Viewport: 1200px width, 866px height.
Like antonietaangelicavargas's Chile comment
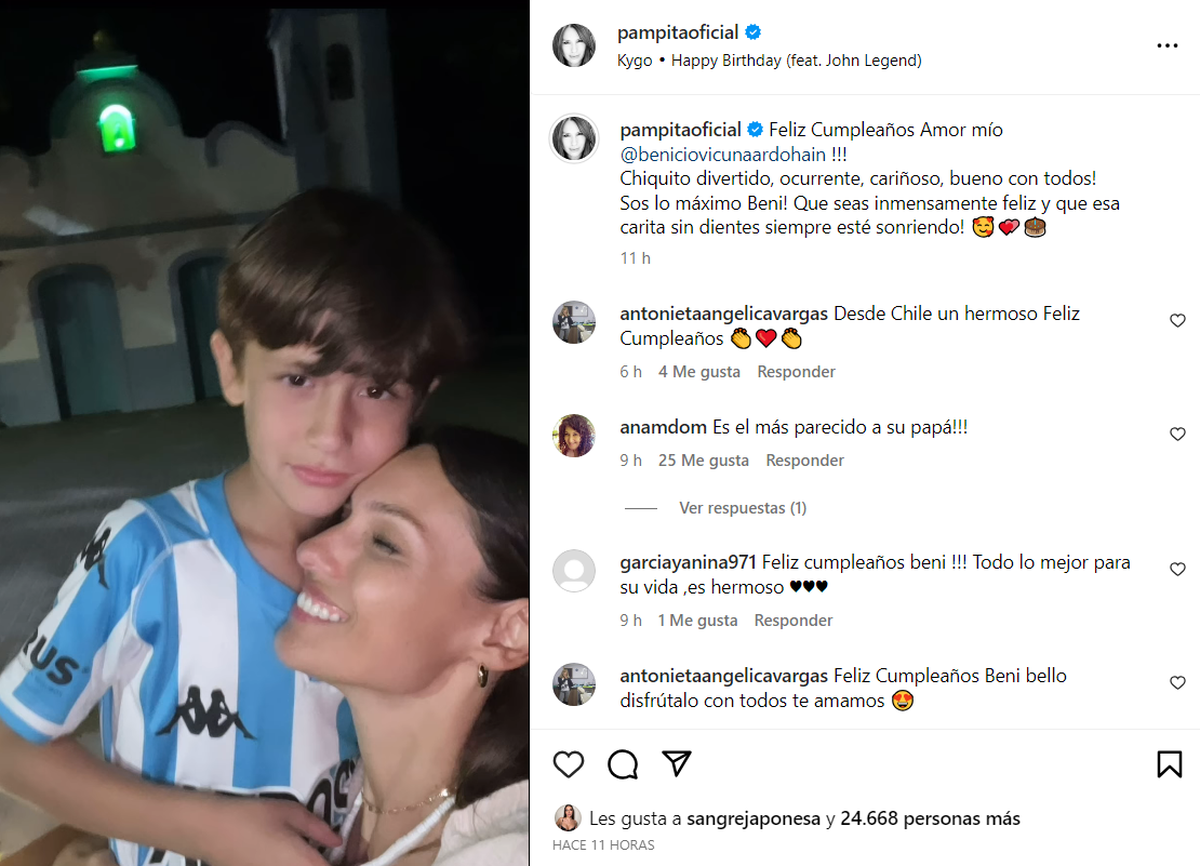point(1177,320)
